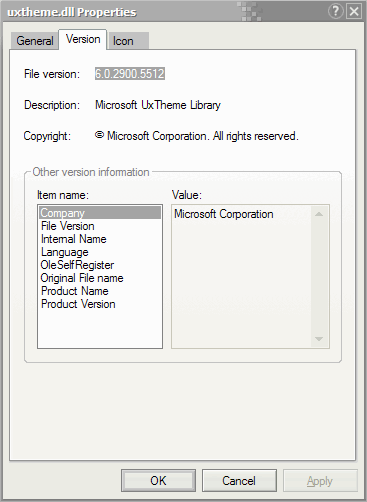Viewport: 367px width, 502px height.
Task: Click the Microsoft Corporation copyright text
Action: 197,136
